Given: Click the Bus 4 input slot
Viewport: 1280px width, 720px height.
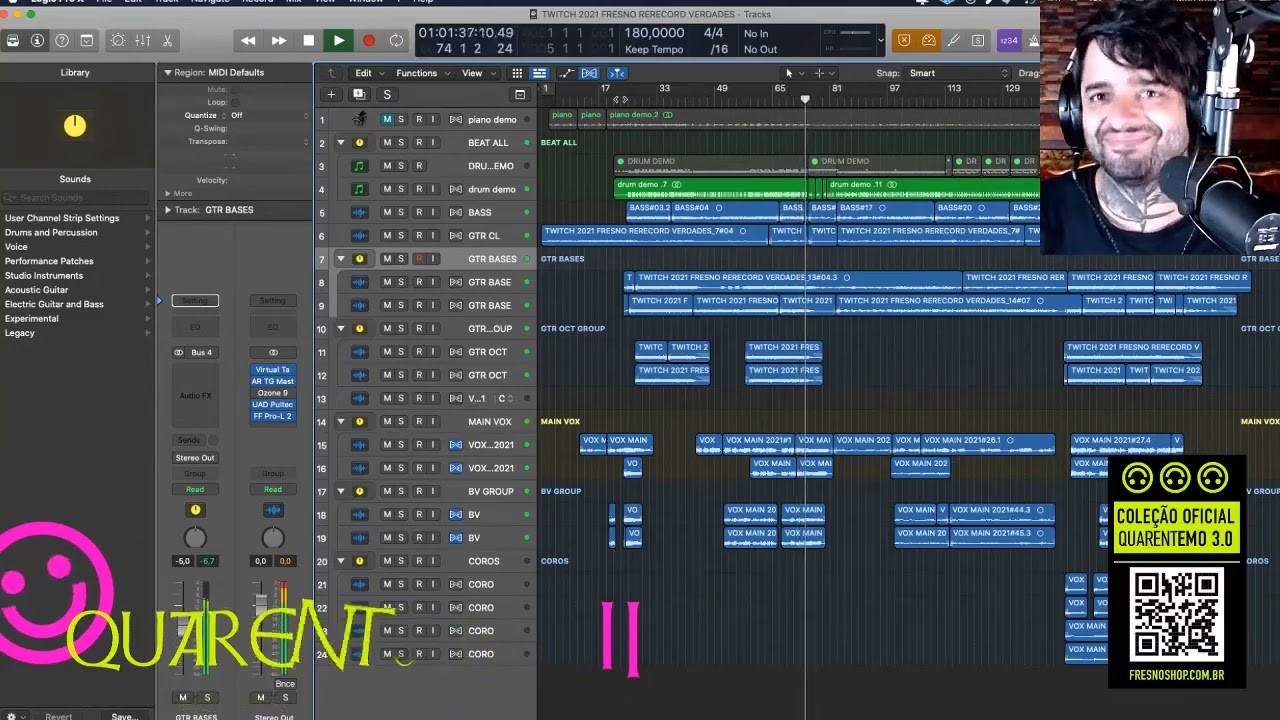Looking at the screenshot, I should point(201,353).
